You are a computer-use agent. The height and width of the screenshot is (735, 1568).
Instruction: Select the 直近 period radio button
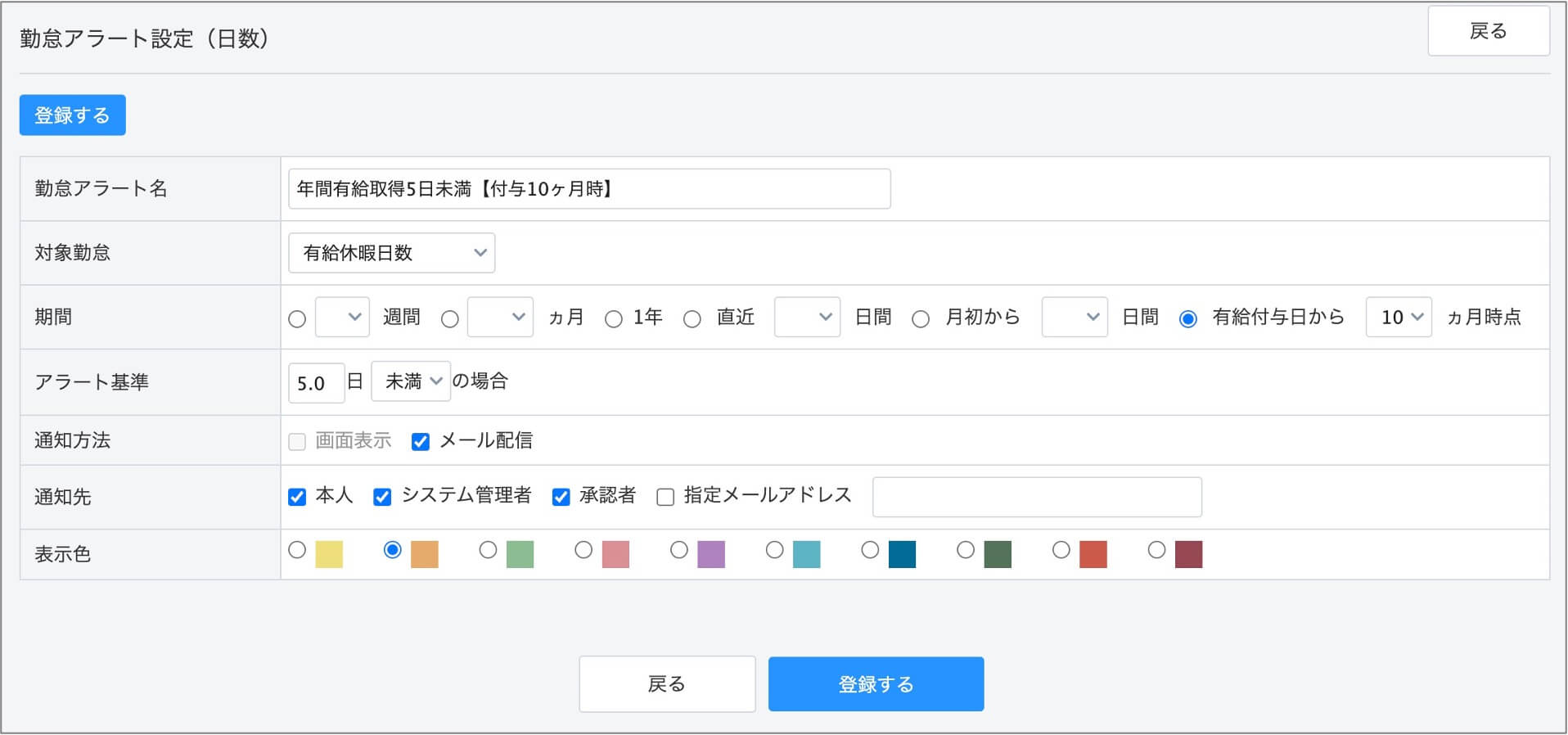click(x=692, y=319)
